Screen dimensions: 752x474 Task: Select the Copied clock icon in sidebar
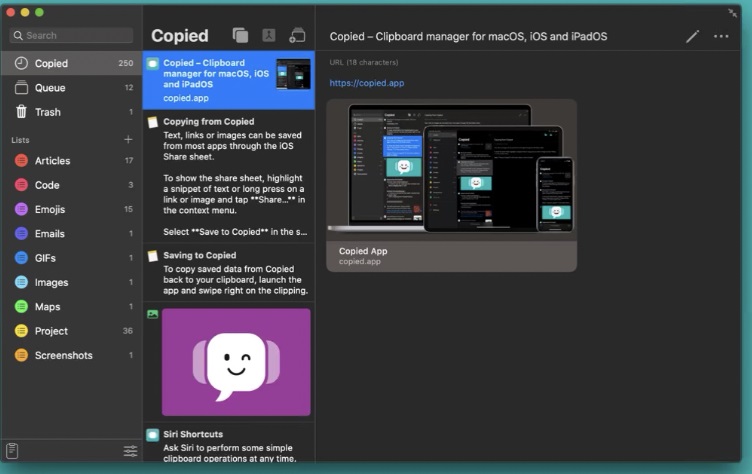point(21,63)
